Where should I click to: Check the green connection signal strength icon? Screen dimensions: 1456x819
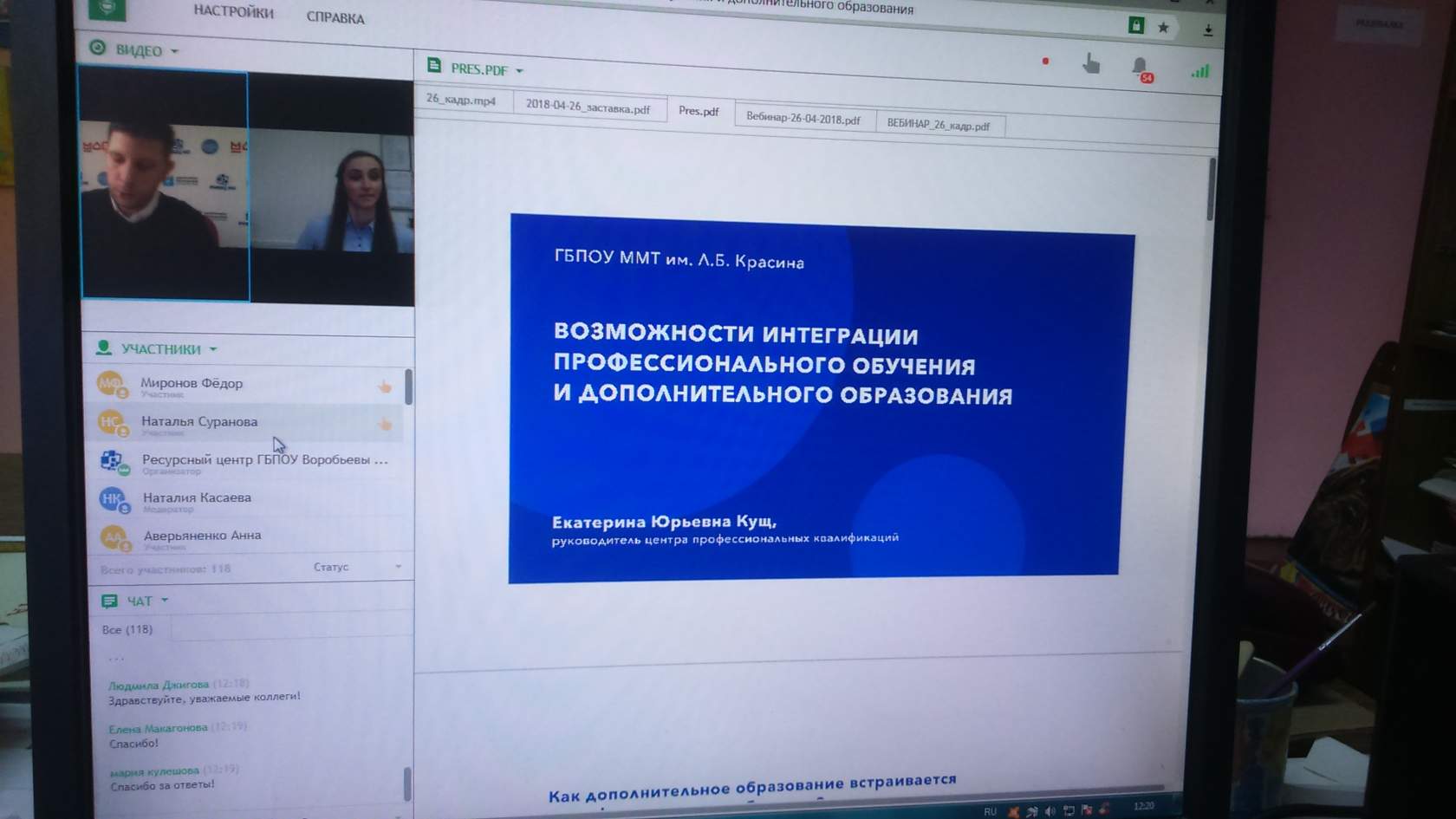1199,72
